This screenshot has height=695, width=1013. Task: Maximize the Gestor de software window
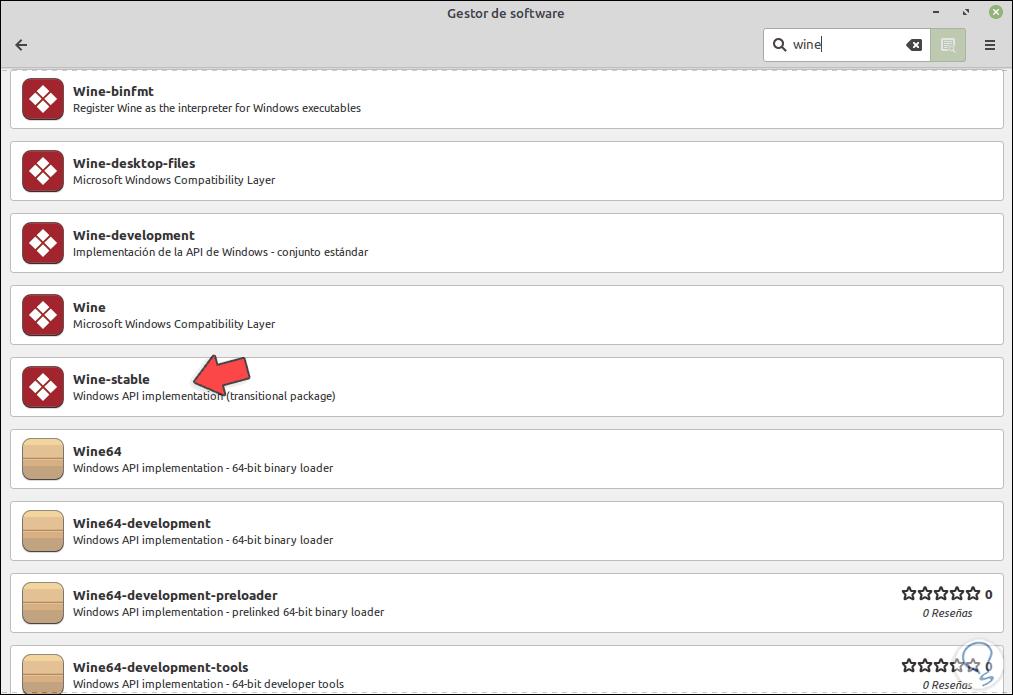tap(966, 12)
